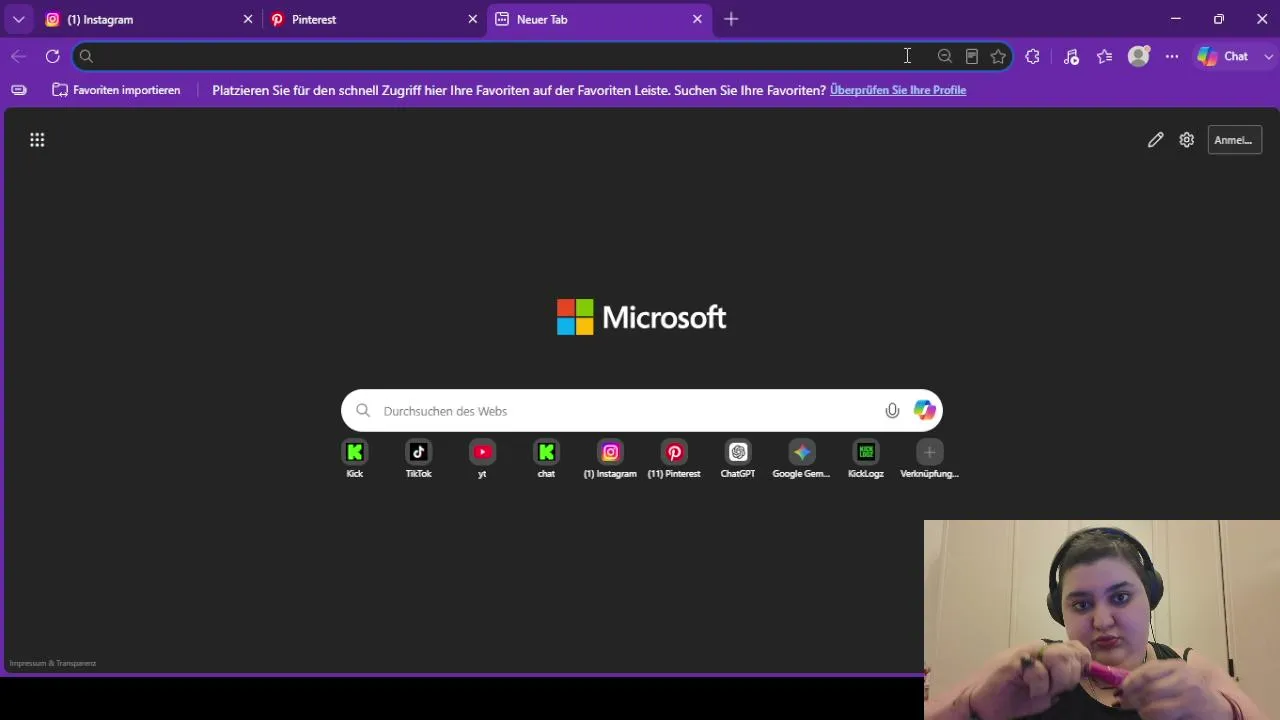Open the Überprüfen Sie Ihre Profile link
Image resolution: width=1280 pixels, height=720 pixels.
pos(898,90)
